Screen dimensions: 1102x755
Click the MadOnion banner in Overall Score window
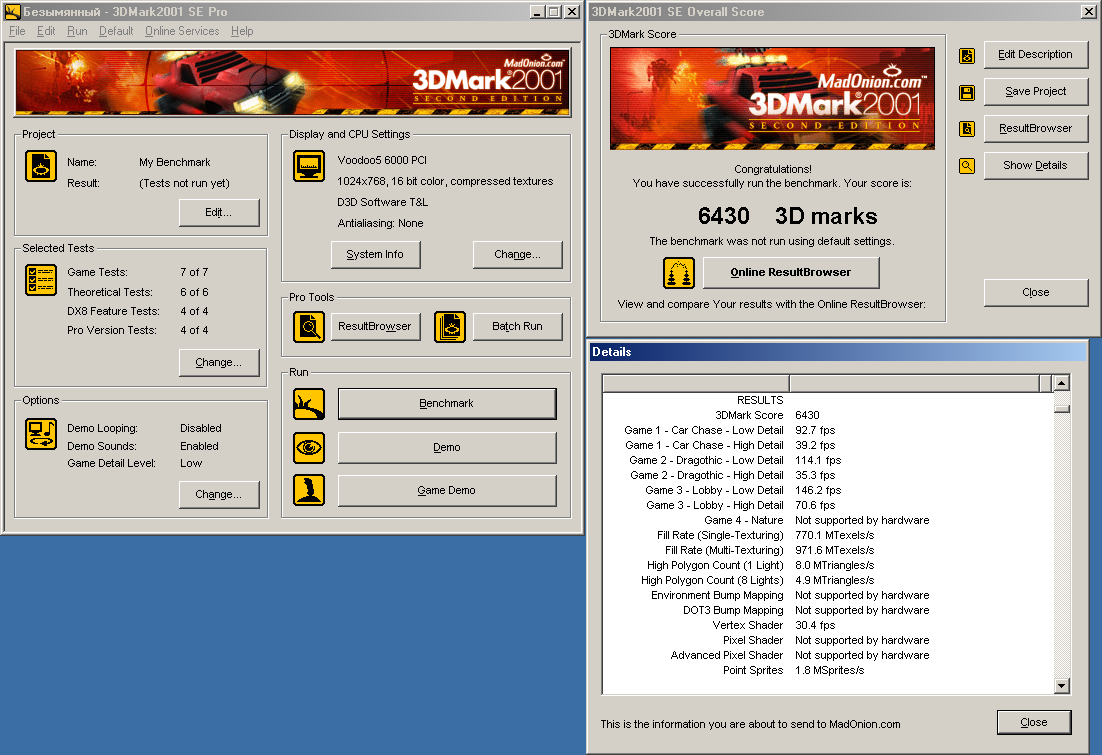coord(772,98)
